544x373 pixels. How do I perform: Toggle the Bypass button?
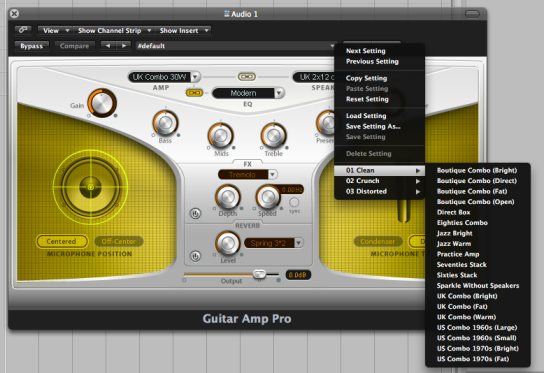click(31, 46)
